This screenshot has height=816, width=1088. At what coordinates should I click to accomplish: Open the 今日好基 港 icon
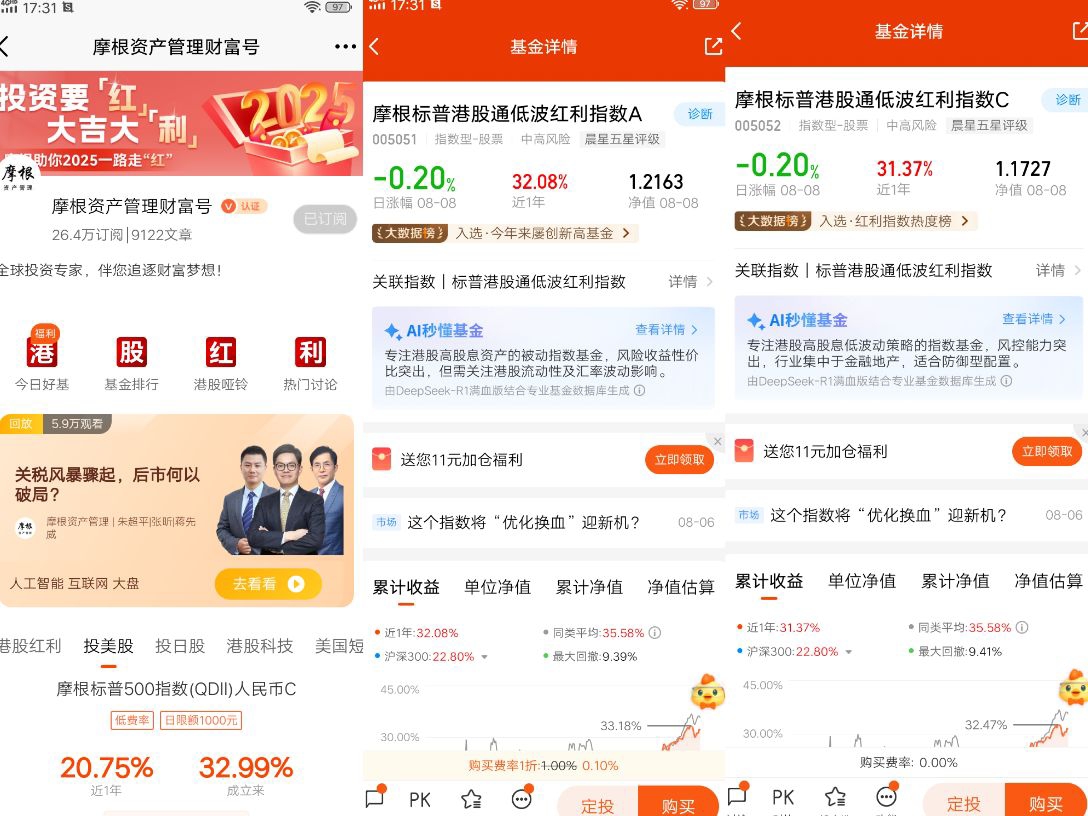click(42, 351)
